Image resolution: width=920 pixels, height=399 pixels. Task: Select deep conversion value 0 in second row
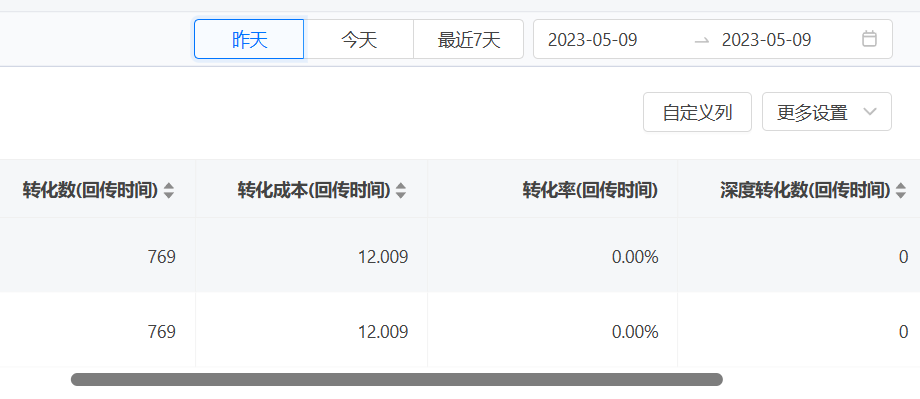(904, 332)
